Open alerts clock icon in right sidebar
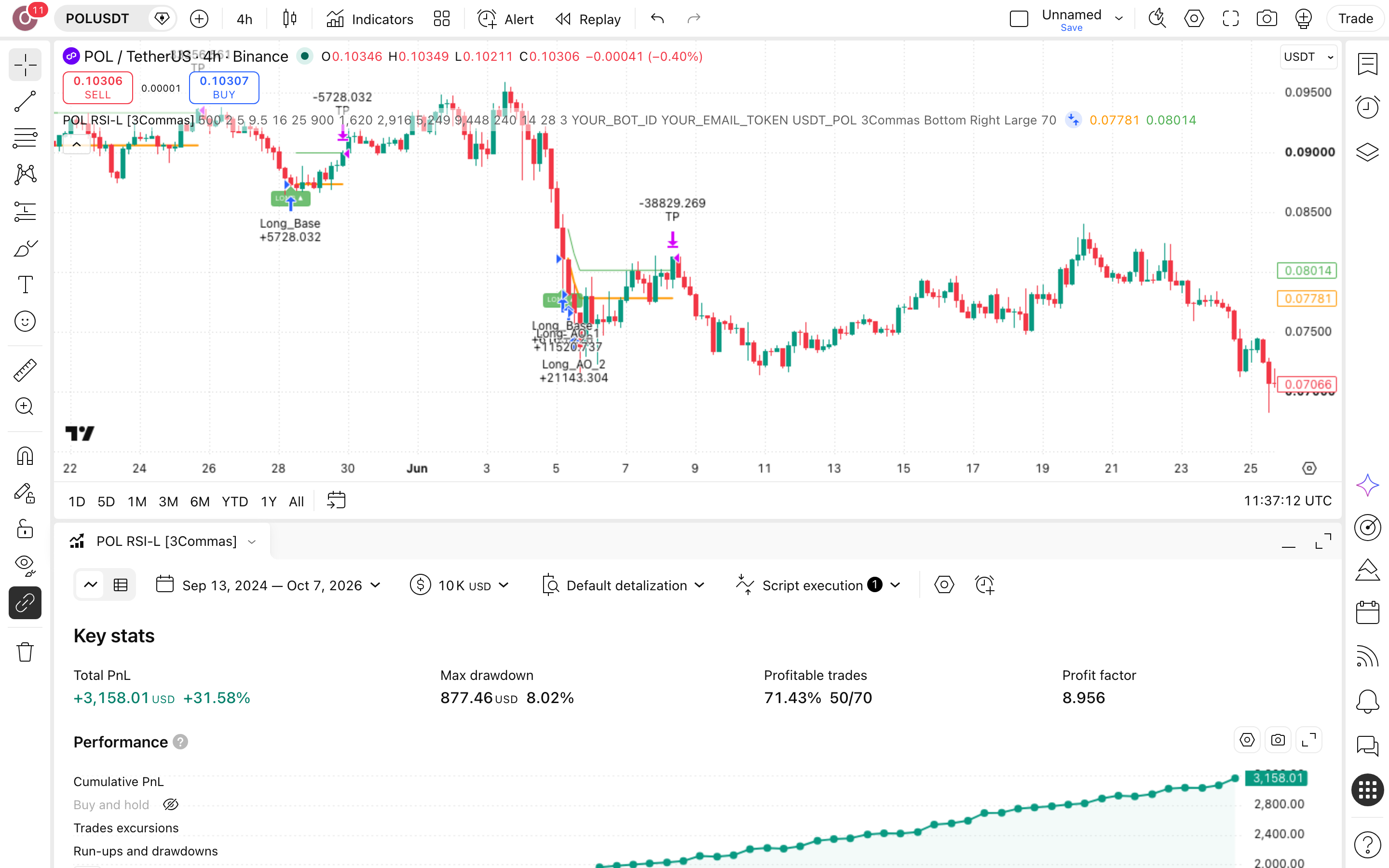The height and width of the screenshot is (868, 1389). (1367, 108)
